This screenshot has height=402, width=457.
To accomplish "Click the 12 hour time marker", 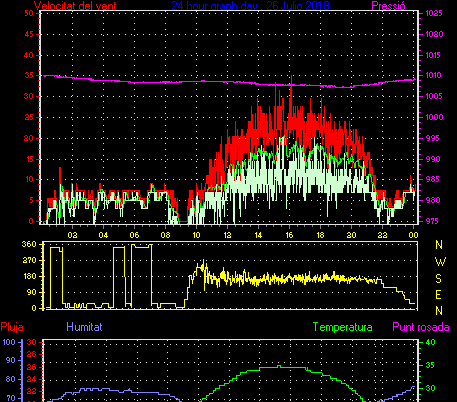I will pyautogui.click(x=227, y=235).
